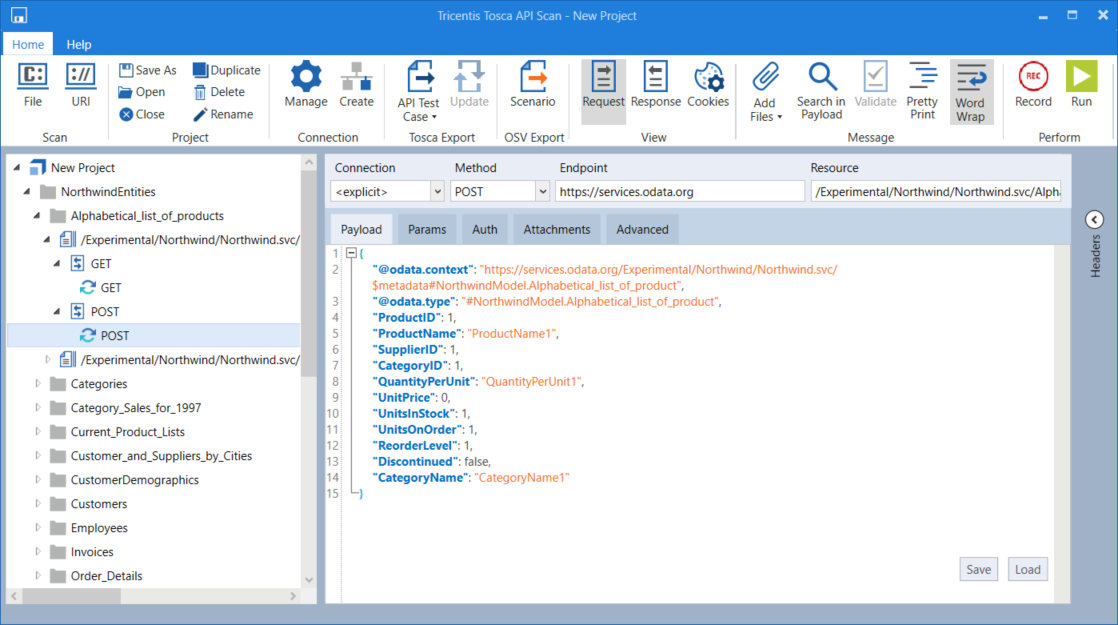
Task: Click the Load payload button
Action: [x=1028, y=569]
